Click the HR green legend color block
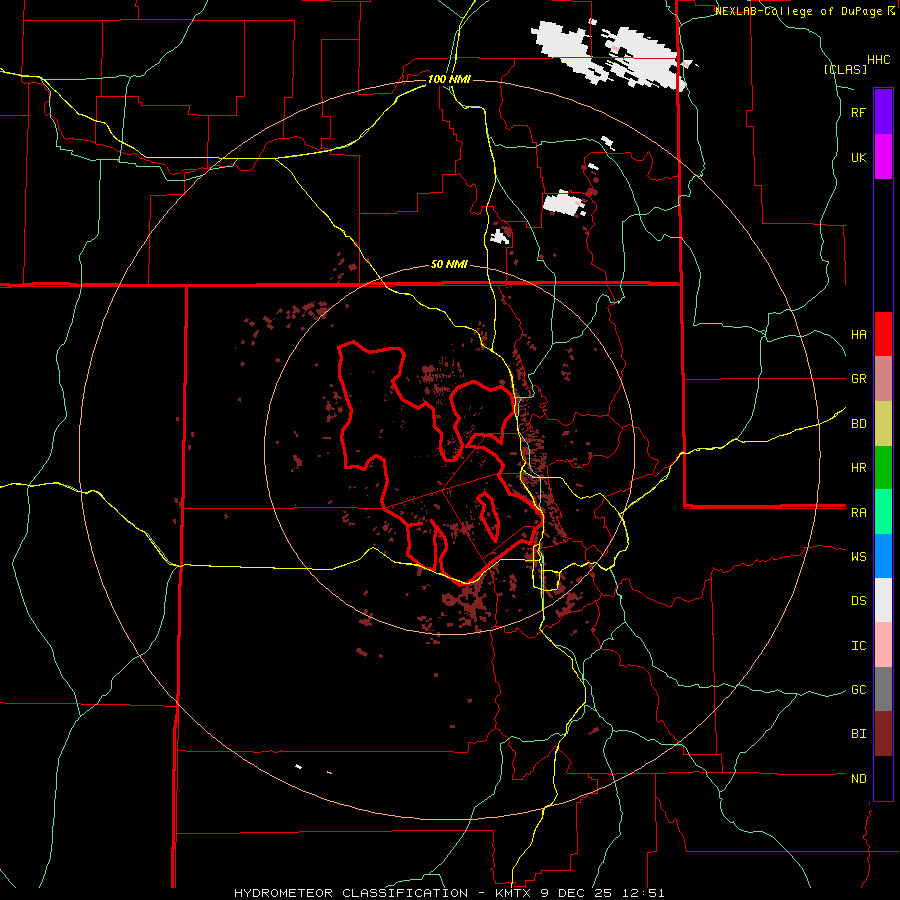This screenshot has height=900, width=900. 883,468
